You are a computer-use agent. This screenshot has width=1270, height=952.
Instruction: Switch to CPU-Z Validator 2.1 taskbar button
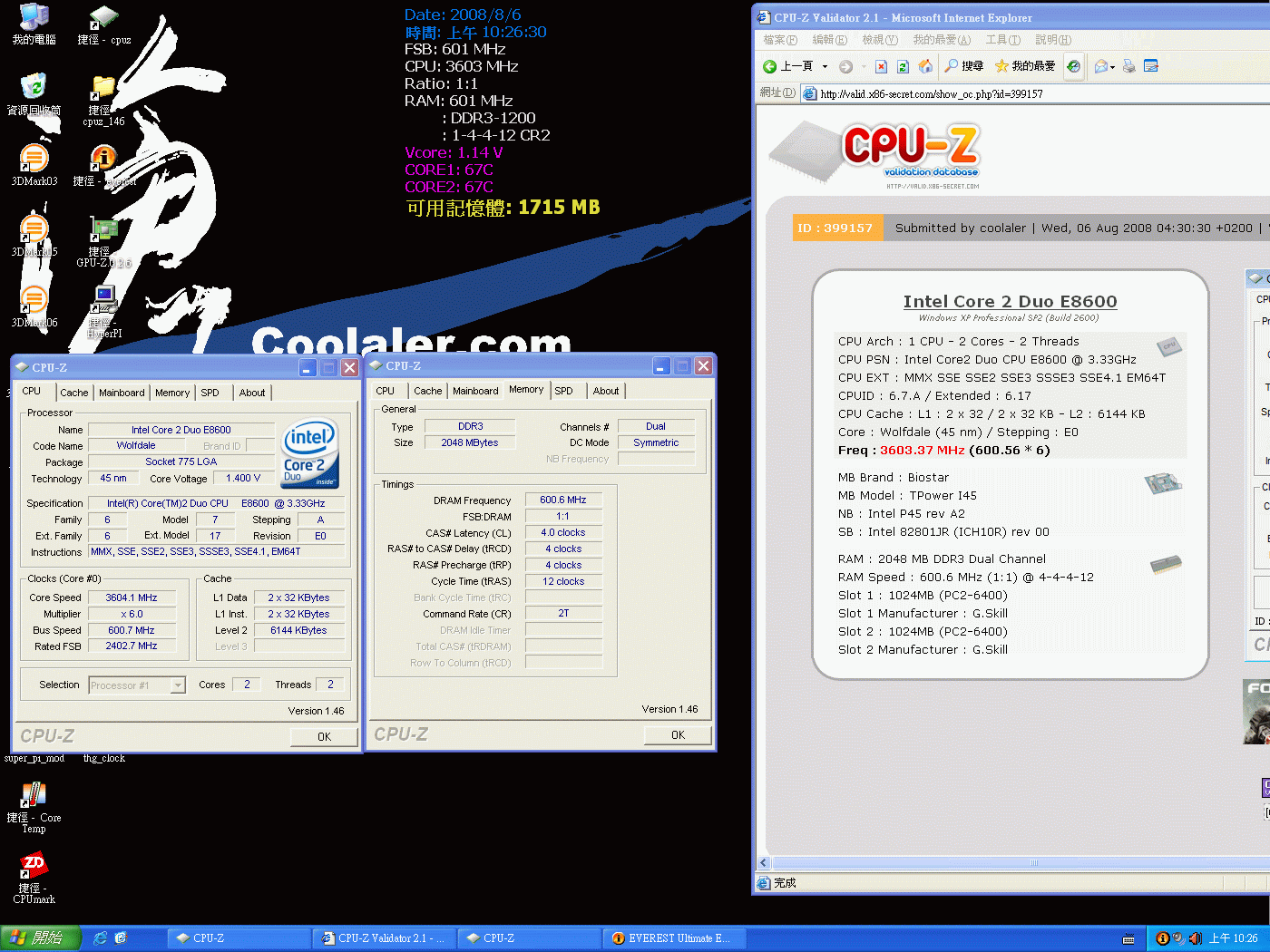coord(386,938)
